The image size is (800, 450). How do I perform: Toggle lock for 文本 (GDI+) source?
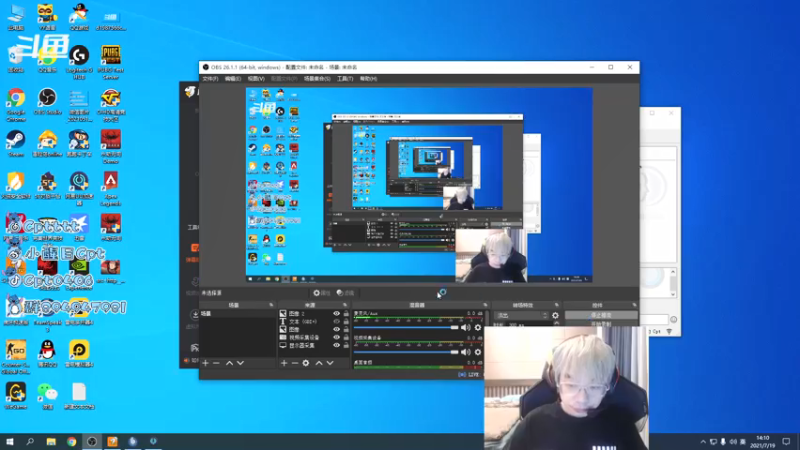[x=346, y=322]
